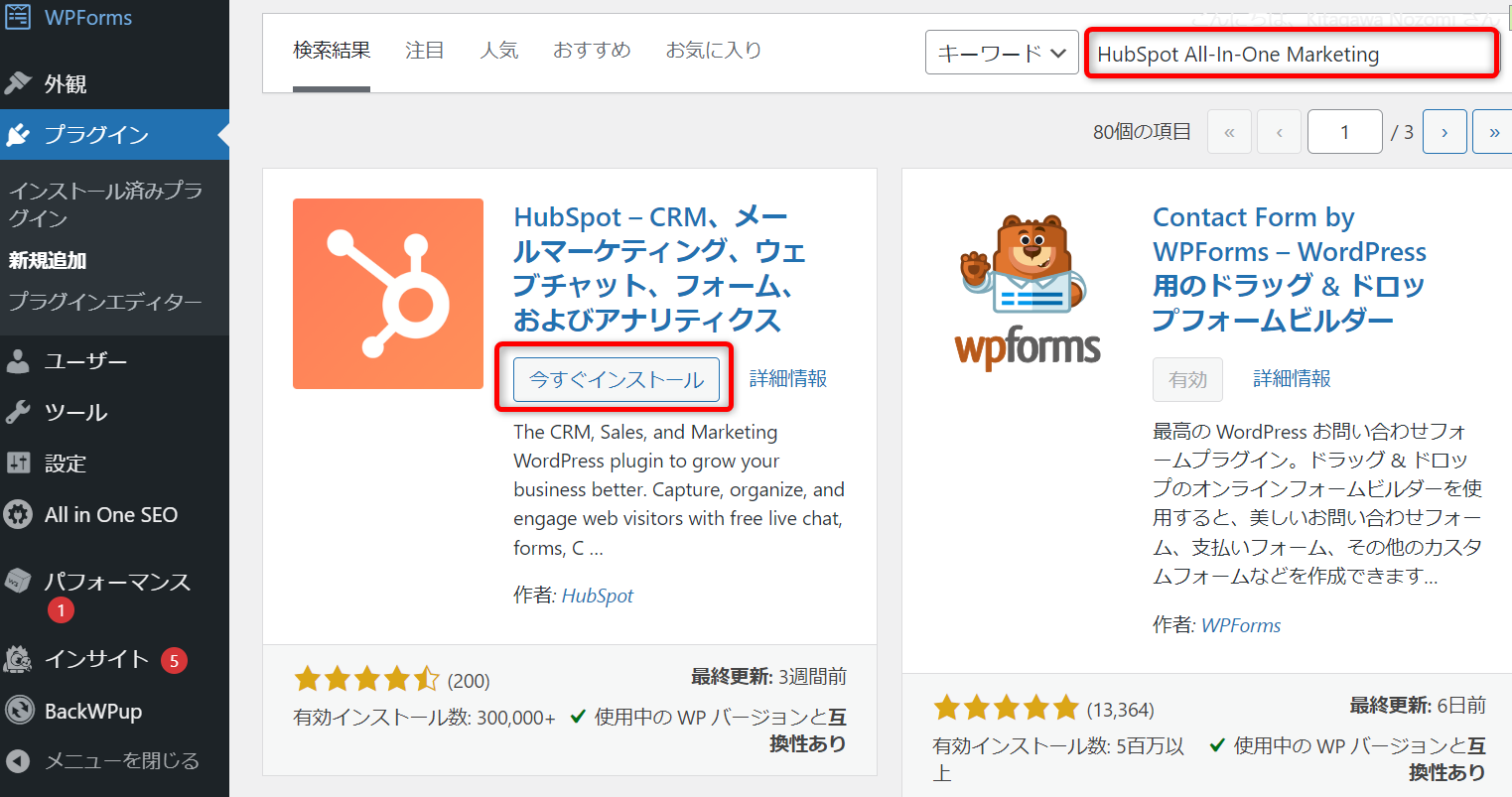The image size is (1512, 797).
Task: Click the パフォーマンス notification badge 1
Action: [x=61, y=610]
